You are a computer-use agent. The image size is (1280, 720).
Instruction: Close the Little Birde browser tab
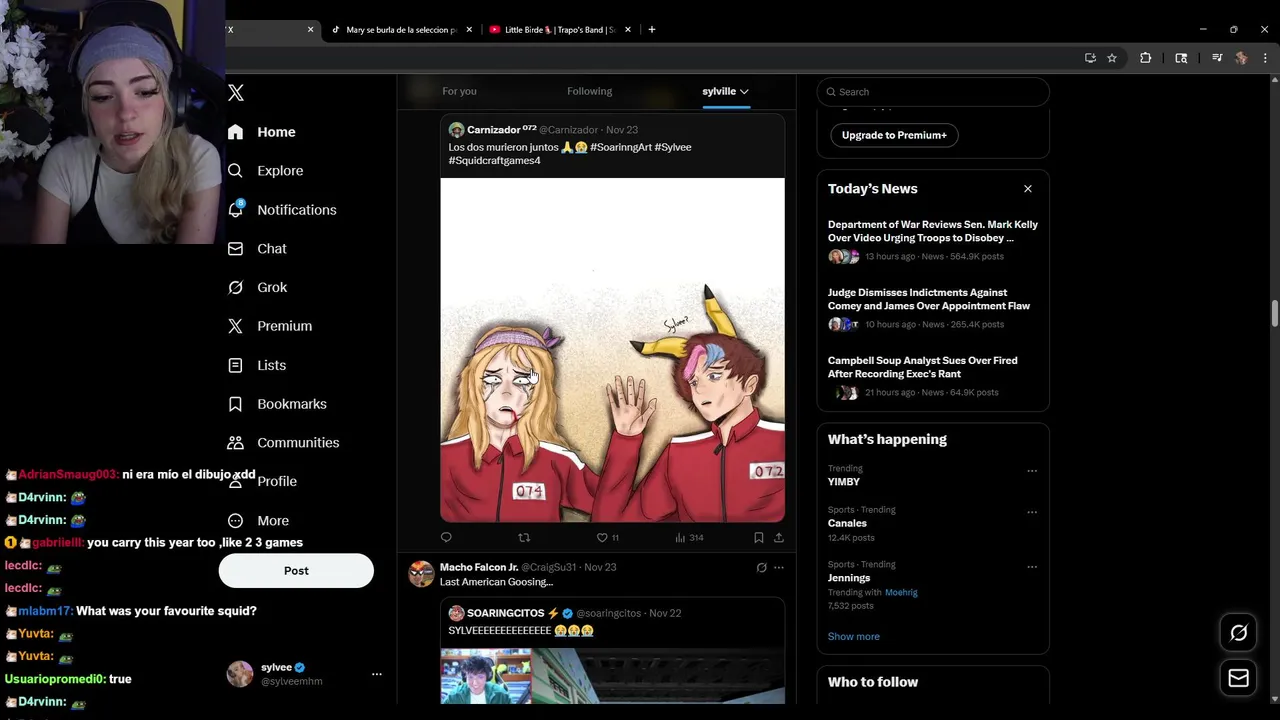coord(628,30)
